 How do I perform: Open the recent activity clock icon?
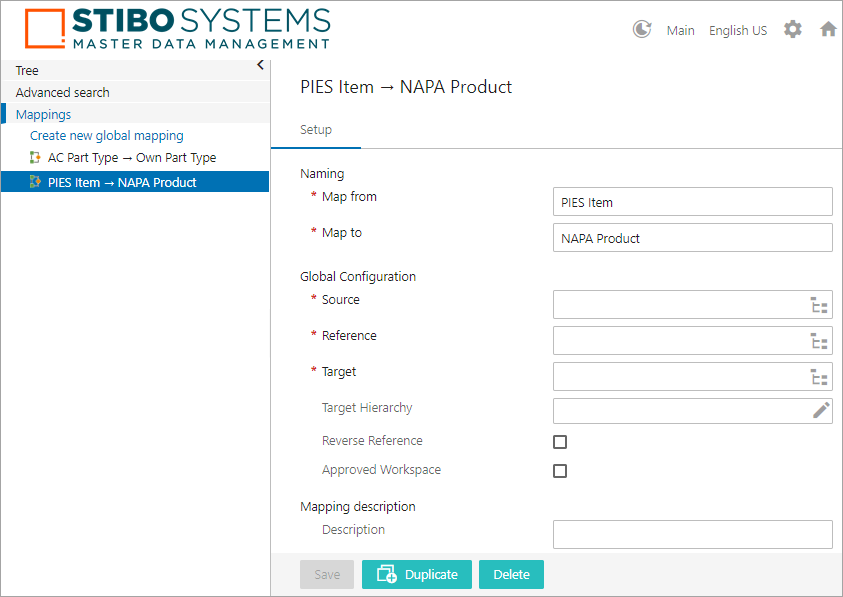click(642, 30)
